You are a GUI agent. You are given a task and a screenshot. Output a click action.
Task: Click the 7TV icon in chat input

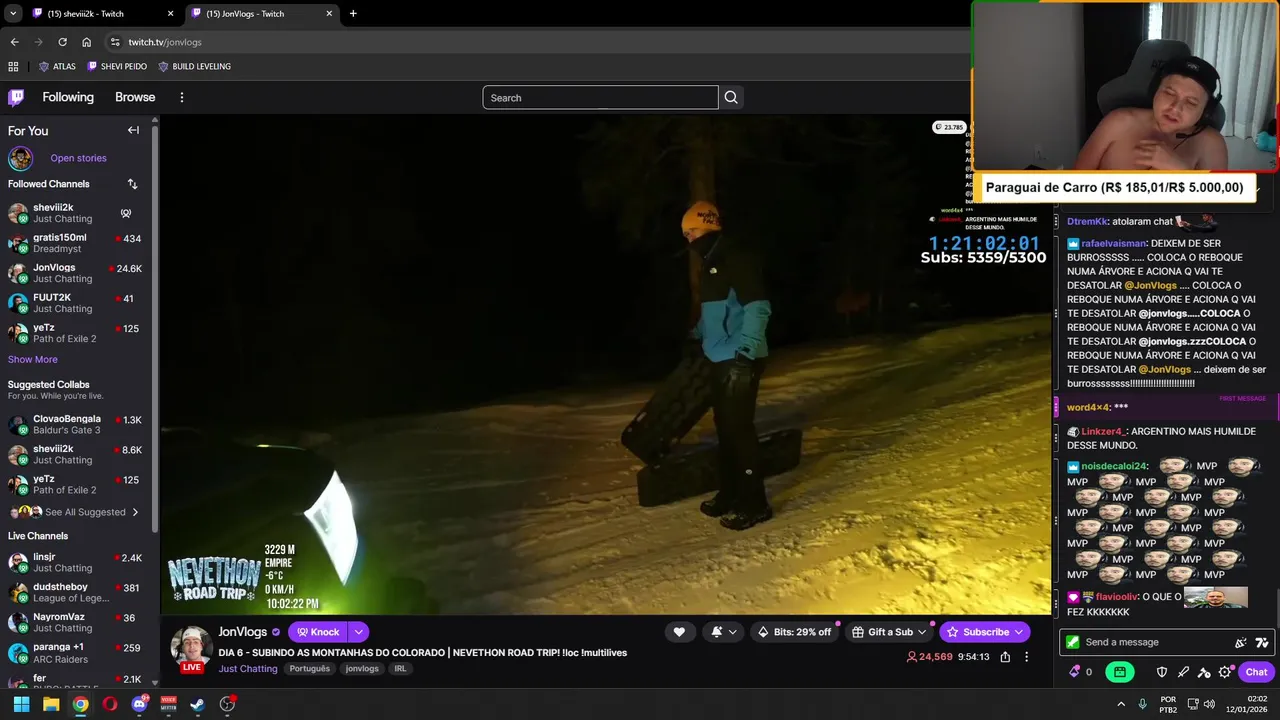tap(1262, 642)
